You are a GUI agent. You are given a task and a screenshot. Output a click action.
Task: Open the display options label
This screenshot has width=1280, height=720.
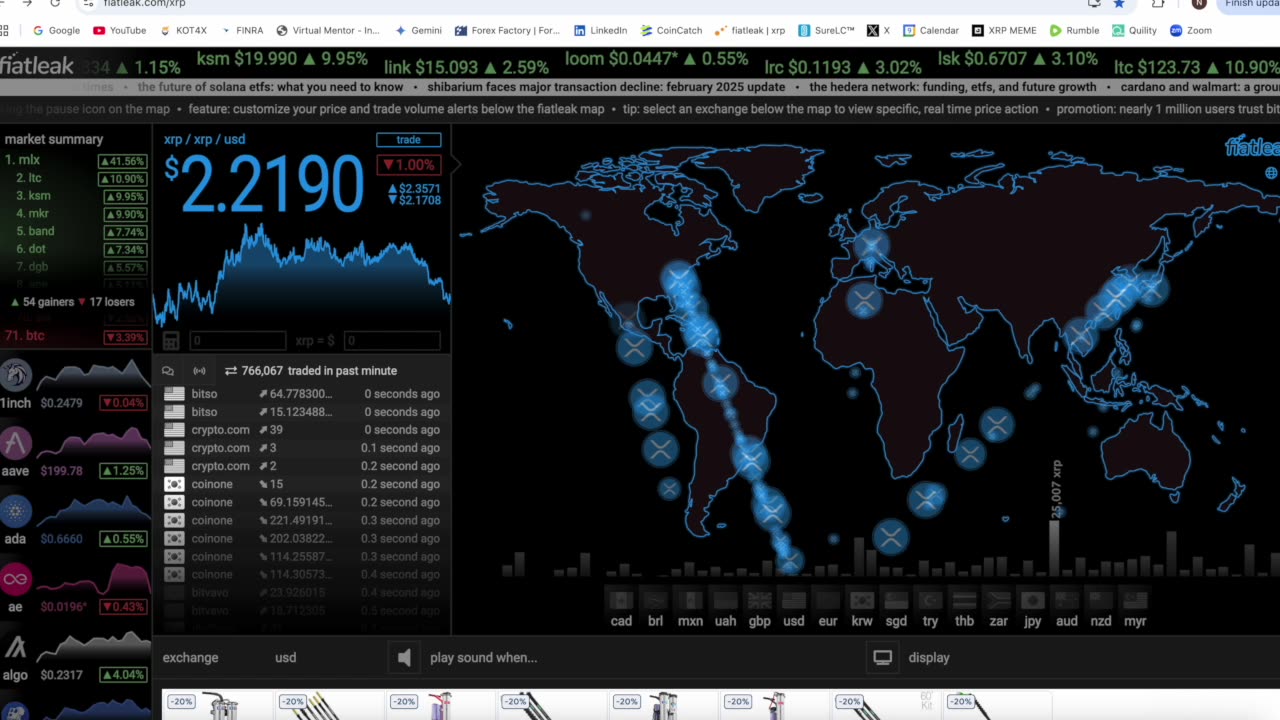click(929, 657)
